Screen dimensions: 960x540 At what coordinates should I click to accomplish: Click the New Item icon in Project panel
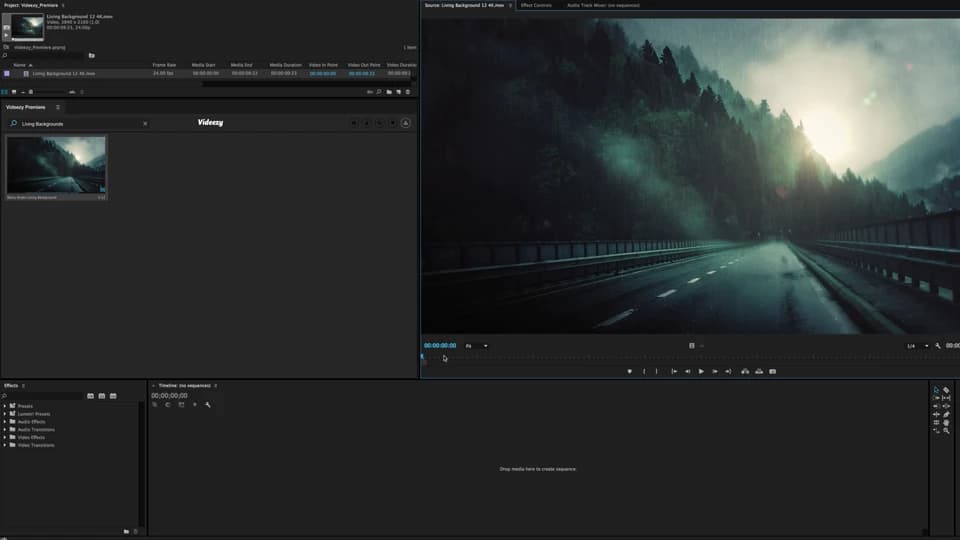[x=399, y=92]
